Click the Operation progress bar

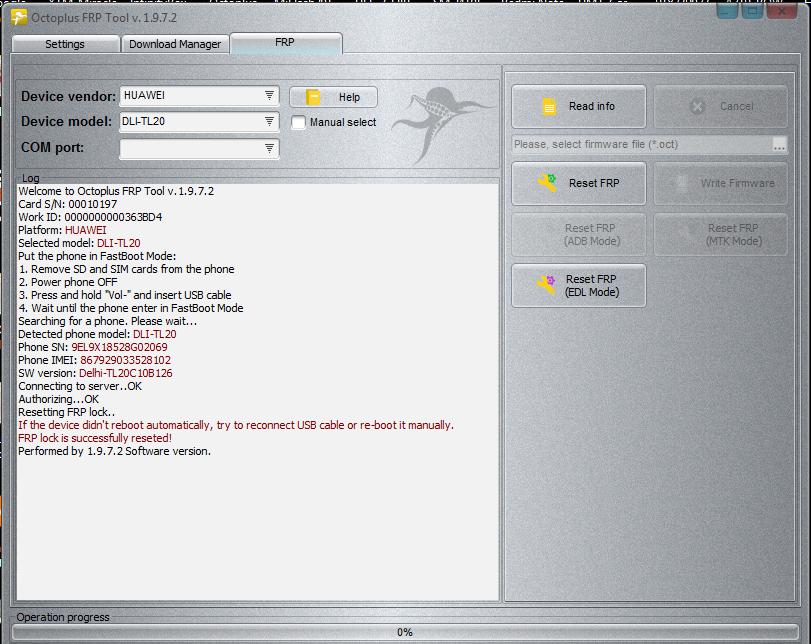(x=405, y=632)
